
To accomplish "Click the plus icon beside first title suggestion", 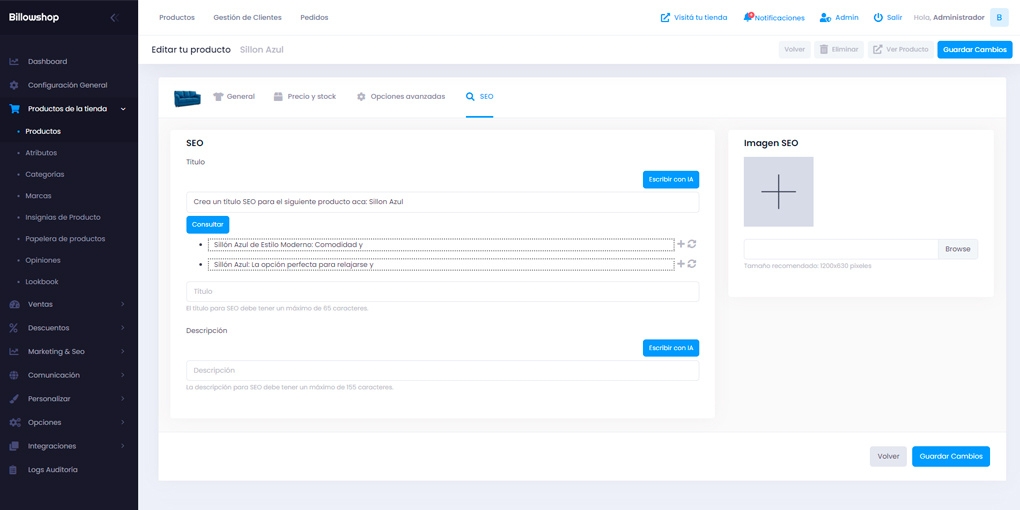I will point(681,244).
